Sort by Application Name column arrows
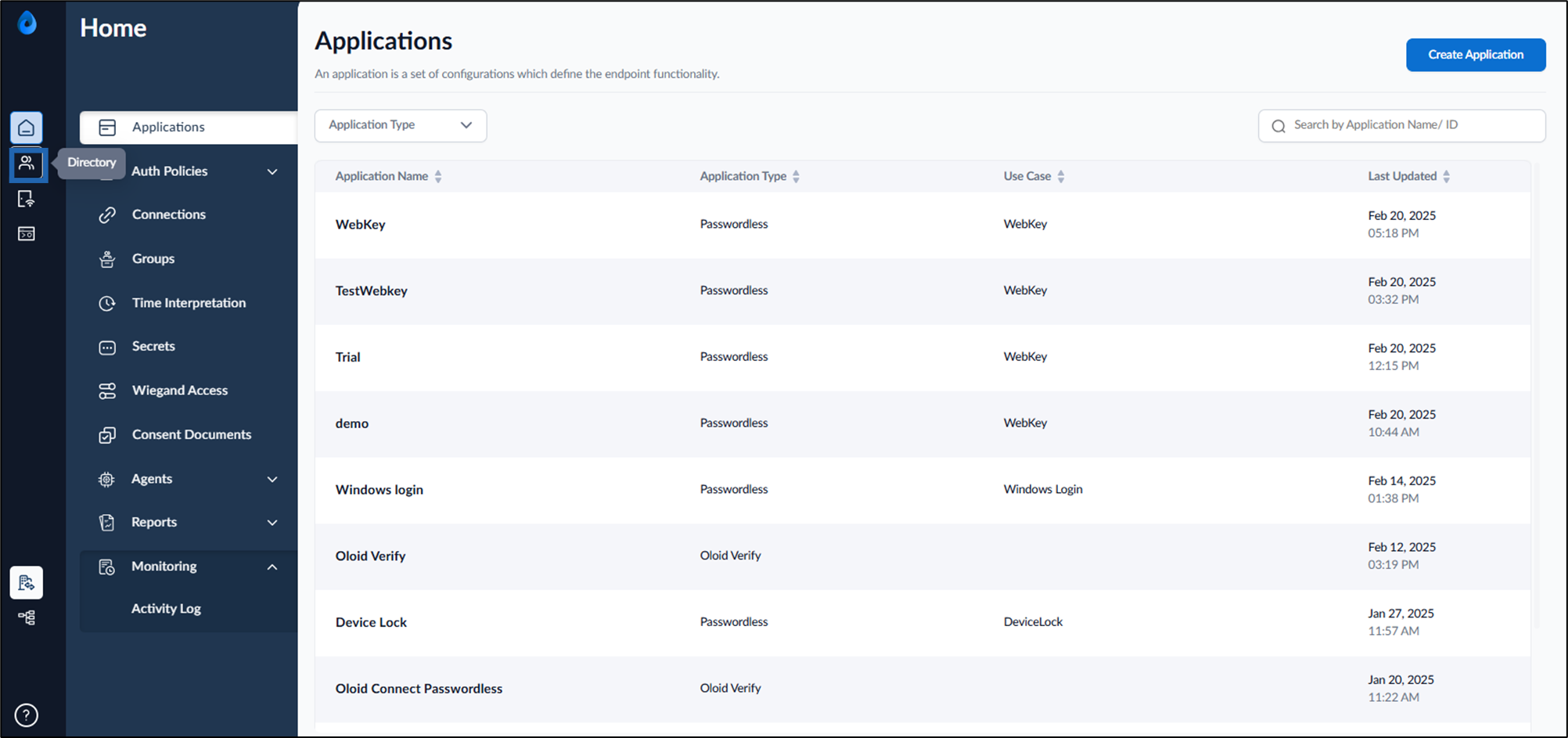This screenshot has width=1568, height=738. pos(438,177)
